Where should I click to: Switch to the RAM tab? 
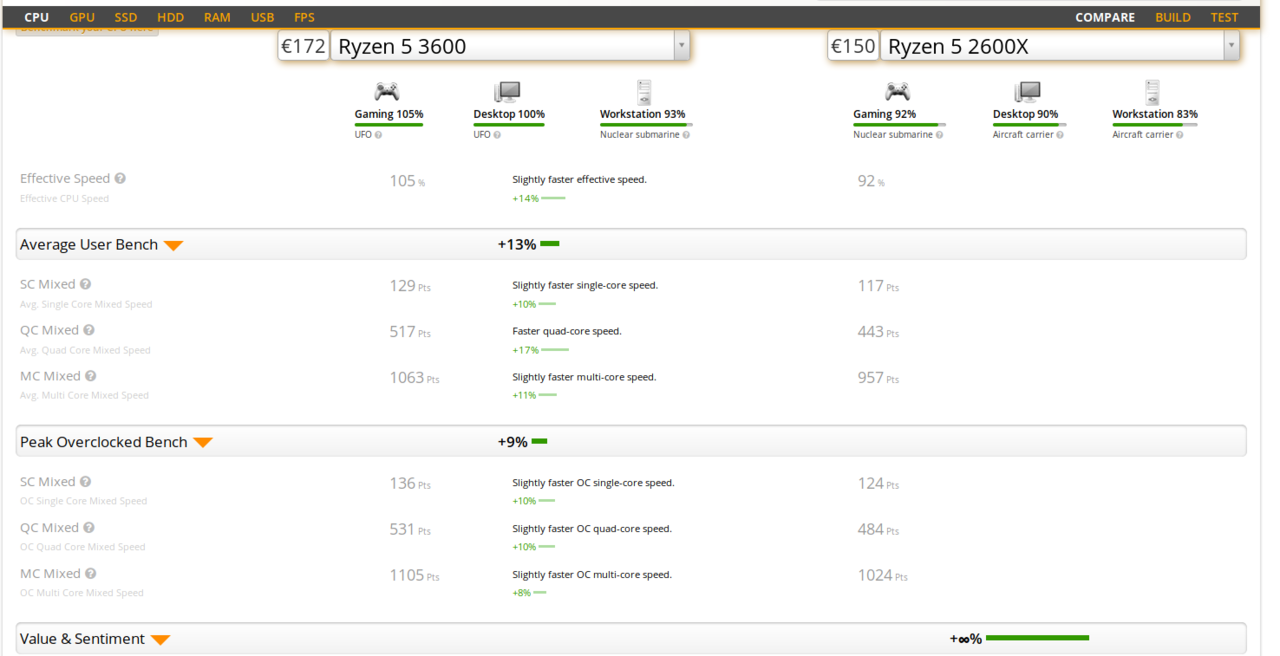[x=217, y=17]
